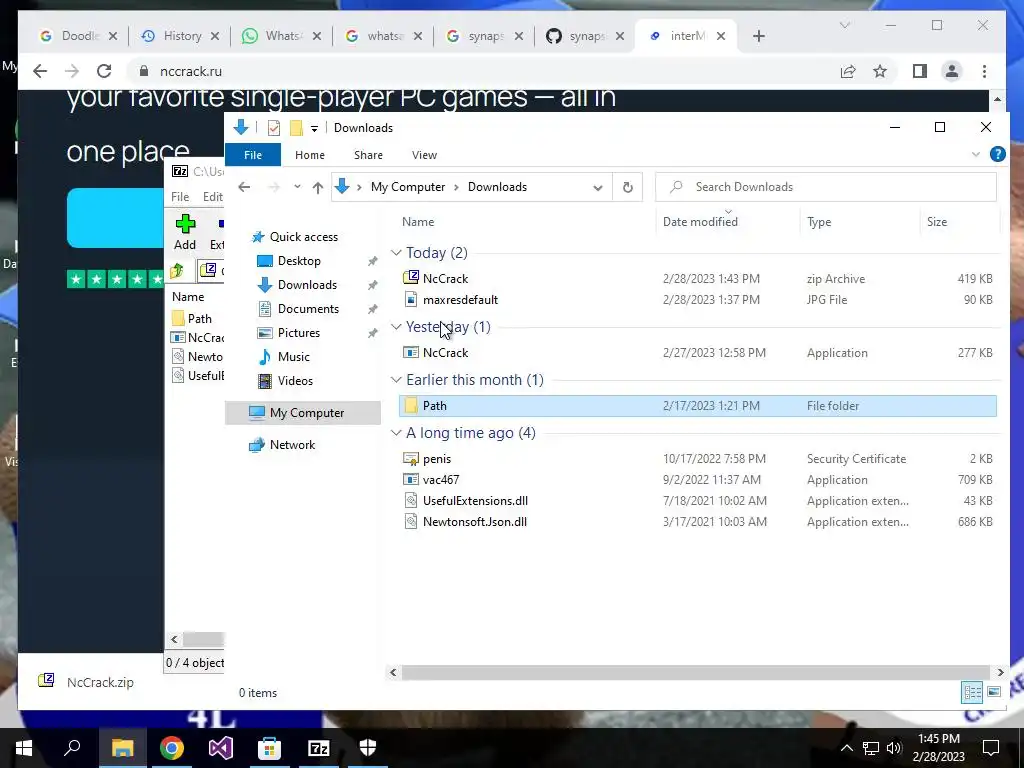The image size is (1024, 768).
Task: Select the maxresdefault JPG file
Action: pyautogui.click(x=697, y=300)
